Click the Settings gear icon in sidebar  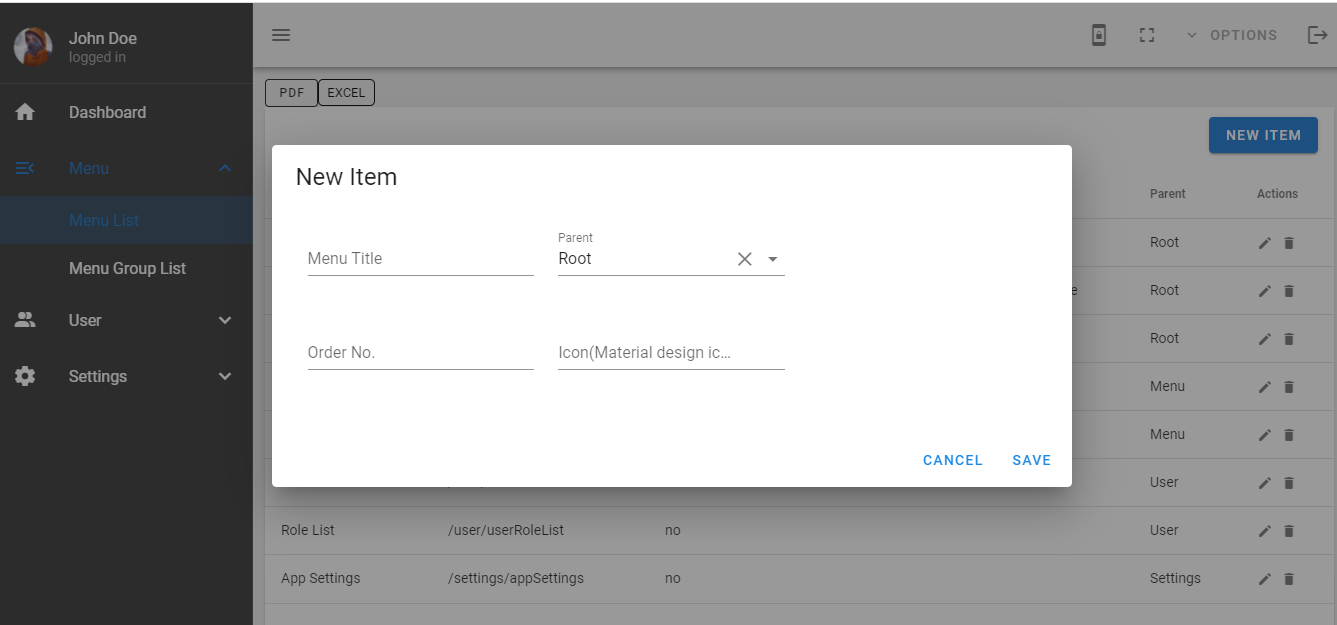point(25,376)
